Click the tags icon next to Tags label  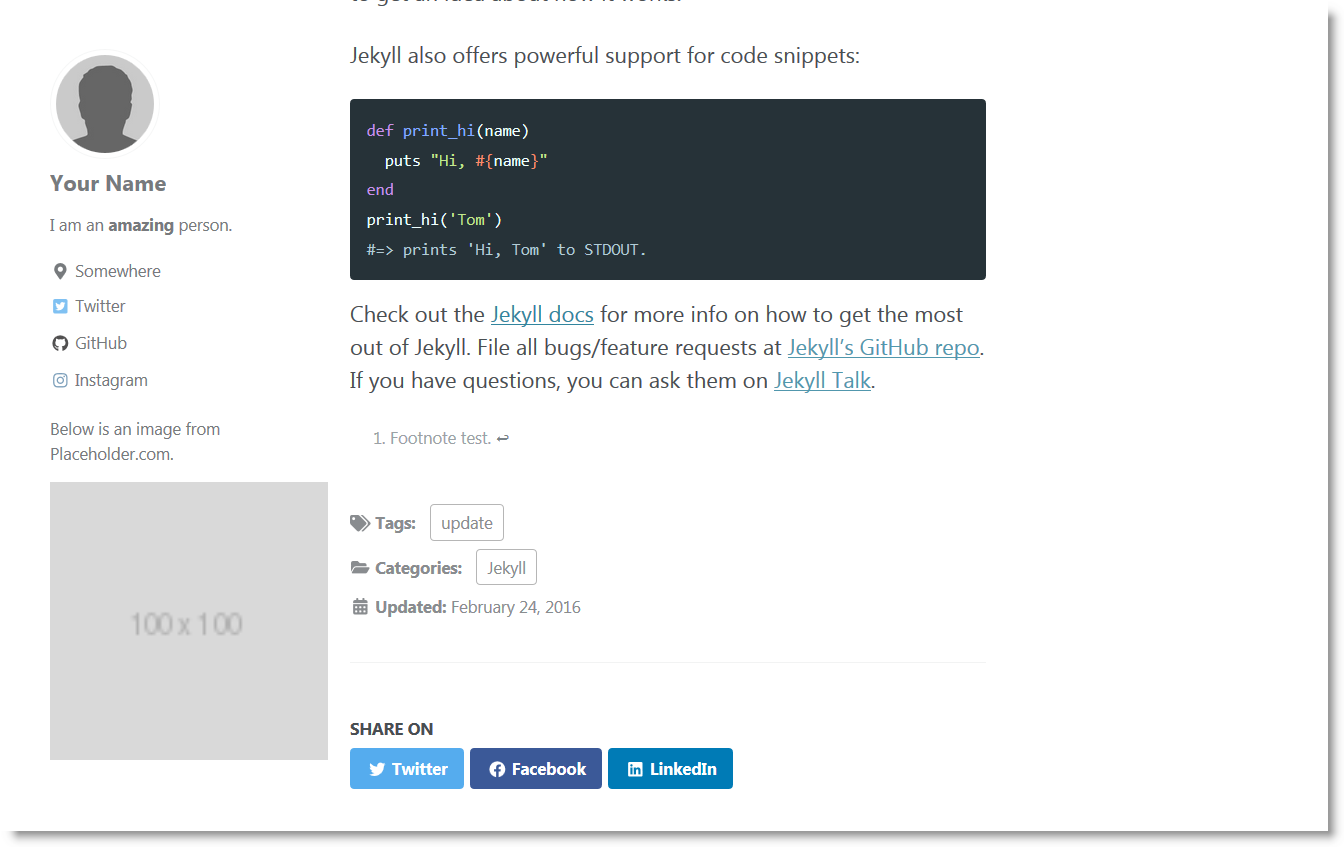pyautogui.click(x=359, y=522)
